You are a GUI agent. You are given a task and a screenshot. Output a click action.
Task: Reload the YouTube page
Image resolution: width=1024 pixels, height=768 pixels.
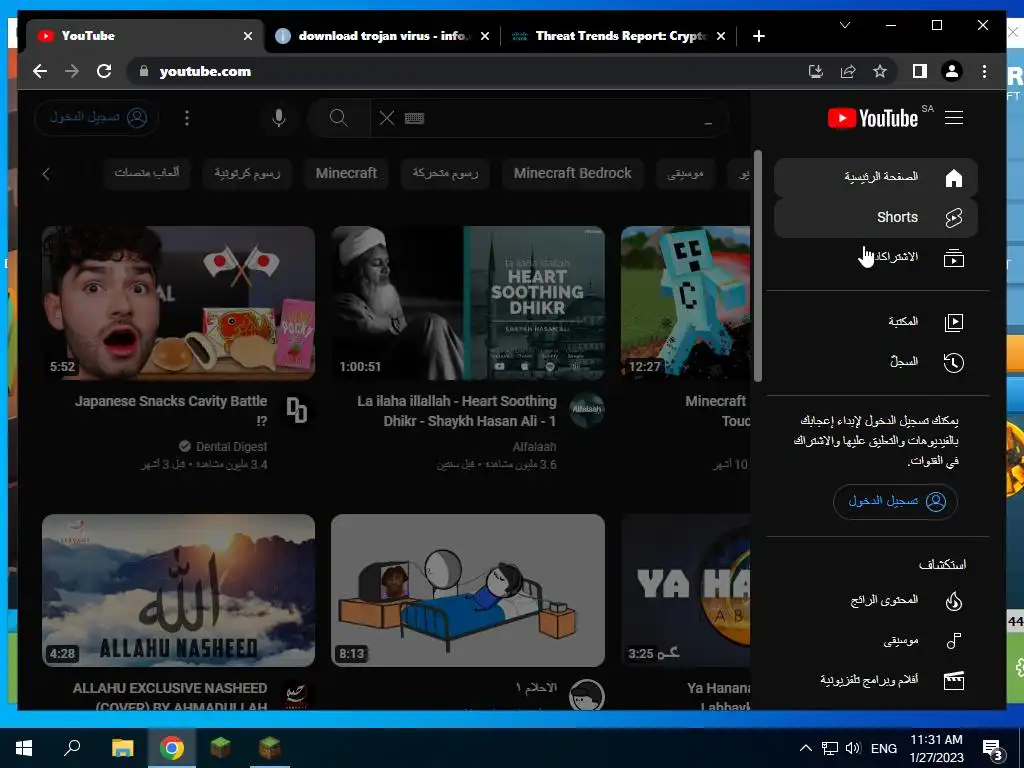click(104, 71)
